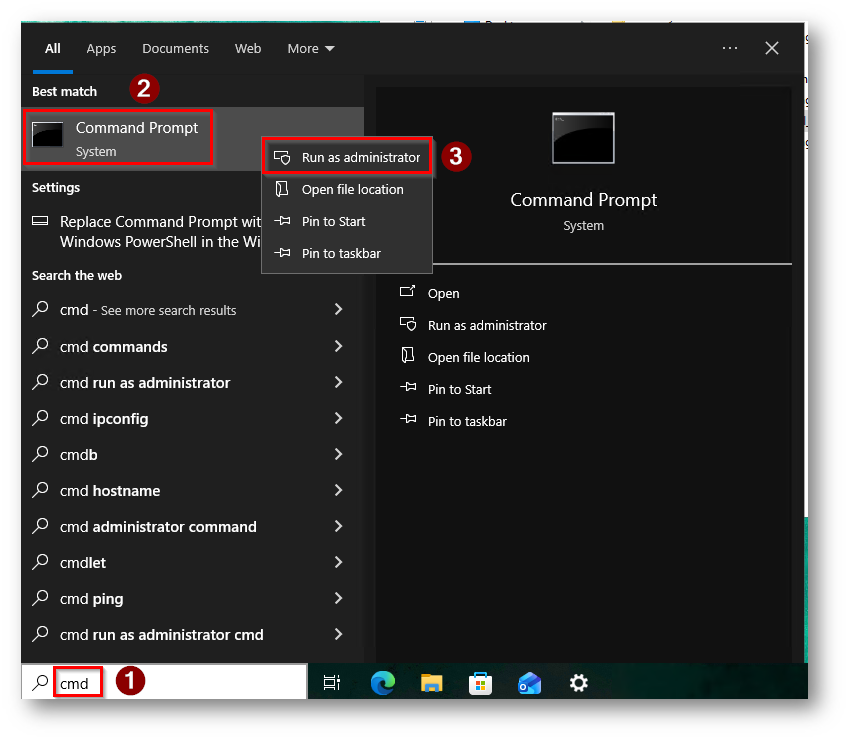Switch to the Documents search tab
This screenshot has height=741, width=850.
click(x=175, y=48)
